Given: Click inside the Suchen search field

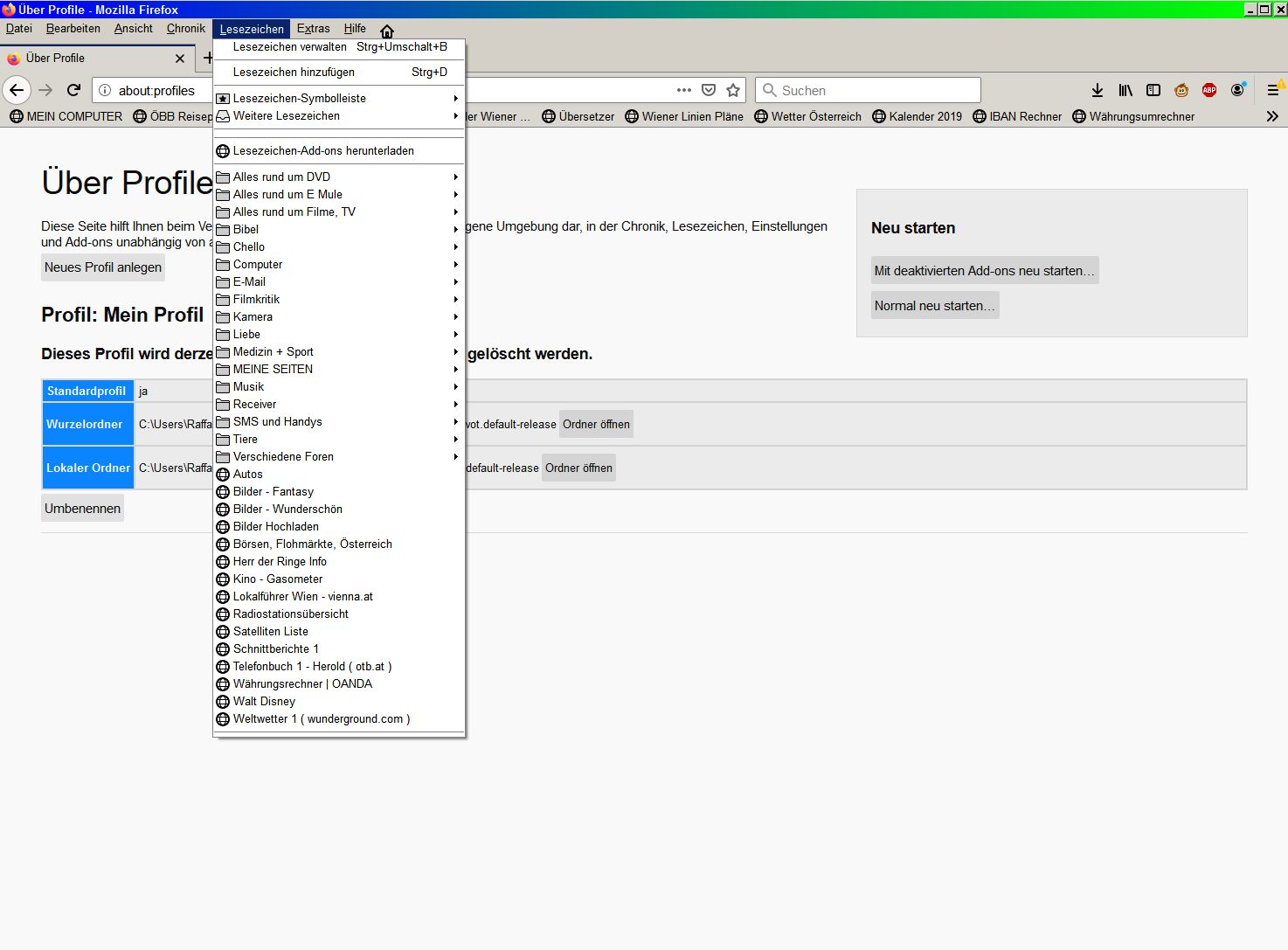Looking at the screenshot, I should (x=868, y=89).
